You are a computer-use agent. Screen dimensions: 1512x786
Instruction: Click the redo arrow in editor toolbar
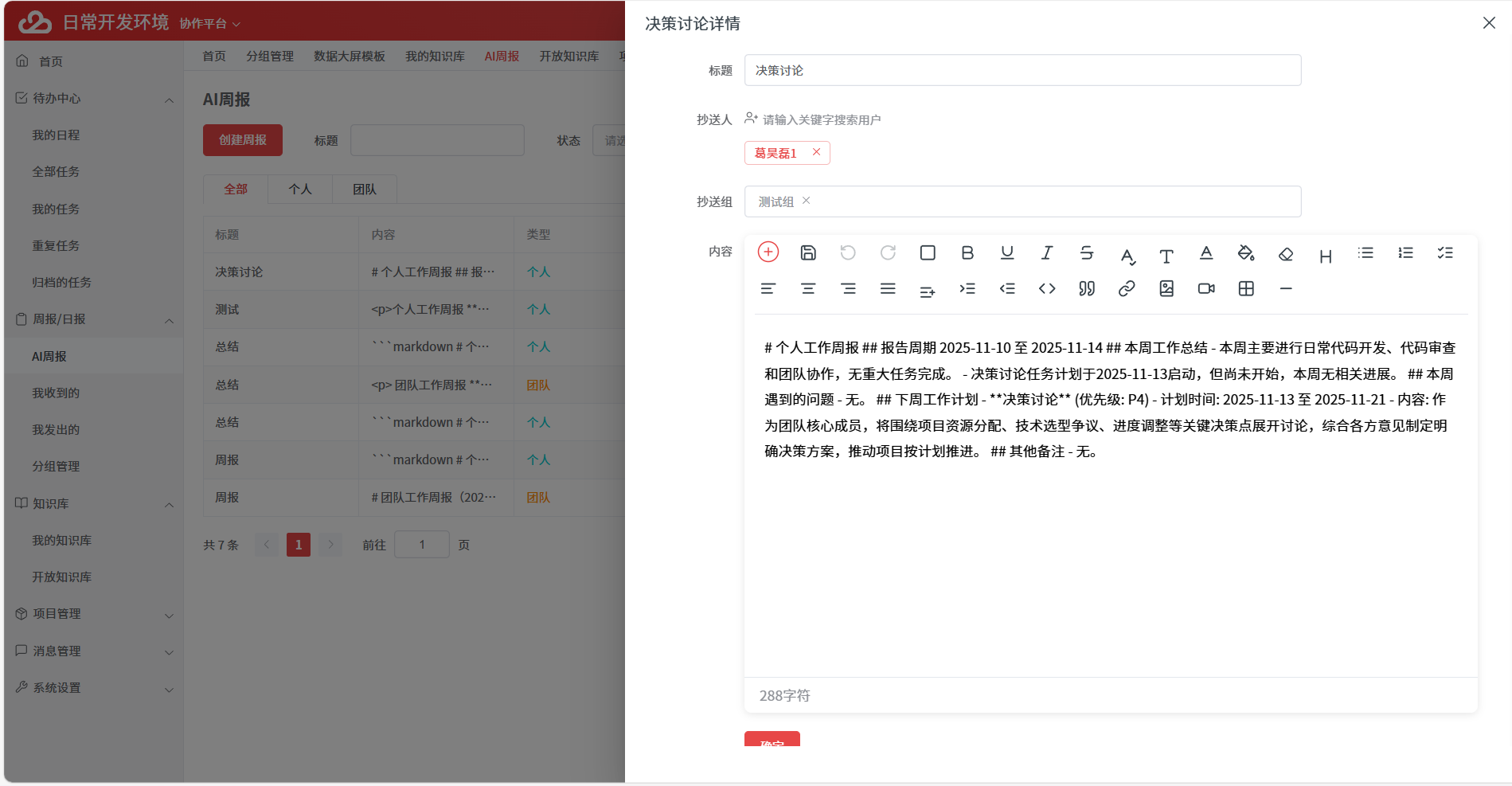888,252
